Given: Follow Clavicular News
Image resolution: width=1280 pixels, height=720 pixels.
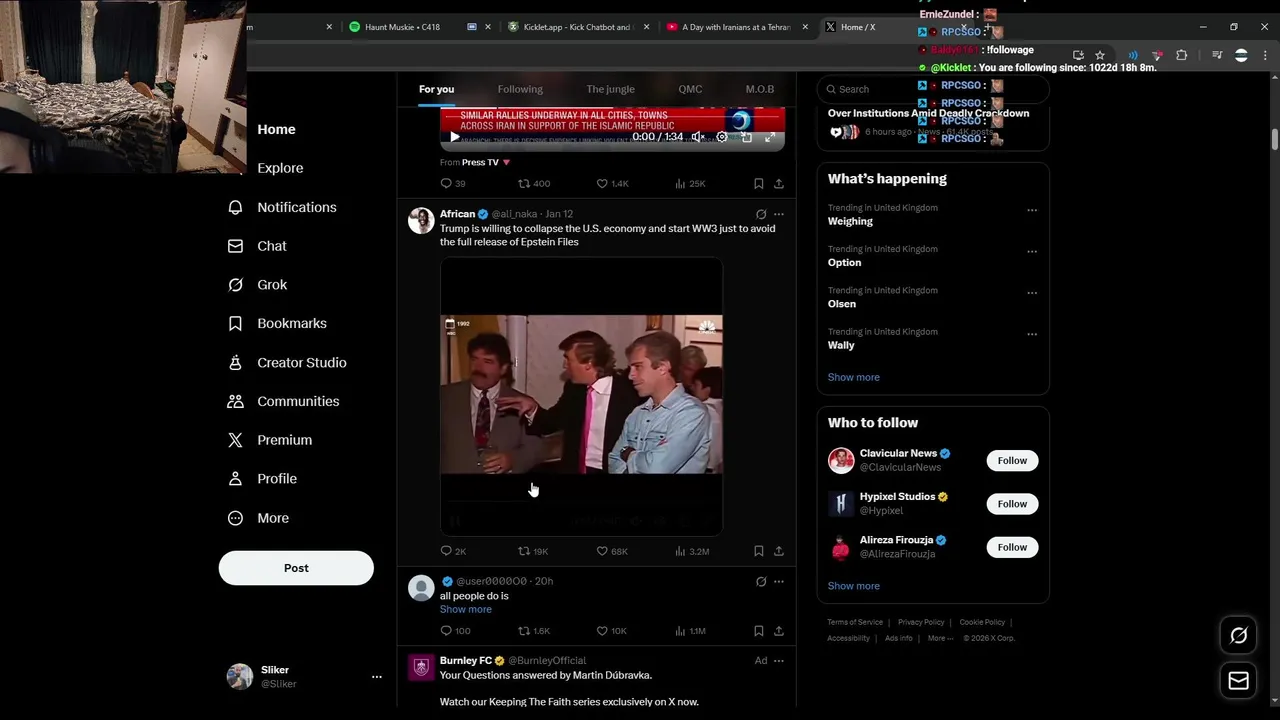Looking at the screenshot, I should click(x=1012, y=461).
